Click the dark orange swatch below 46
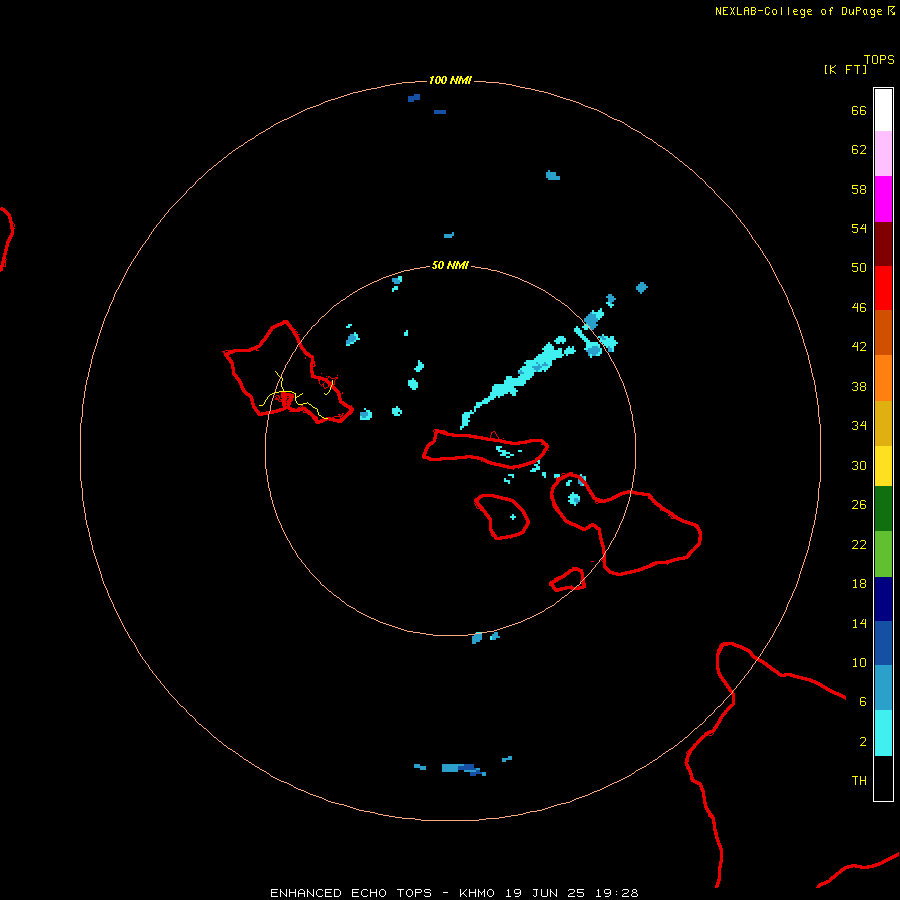This screenshot has height=900, width=900. tap(883, 333)
